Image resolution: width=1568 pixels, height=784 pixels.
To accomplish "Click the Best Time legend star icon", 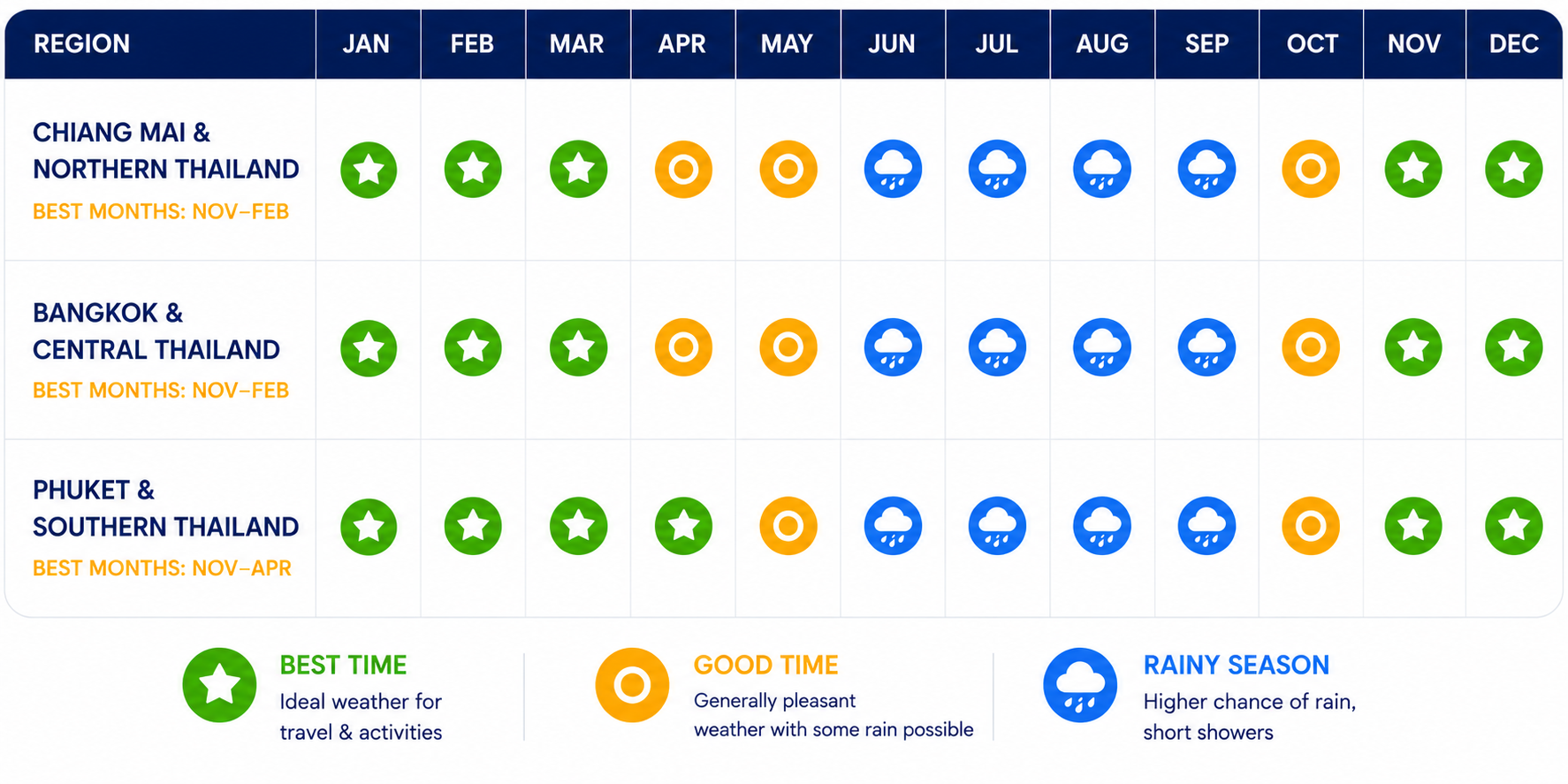I will (219, 685).
